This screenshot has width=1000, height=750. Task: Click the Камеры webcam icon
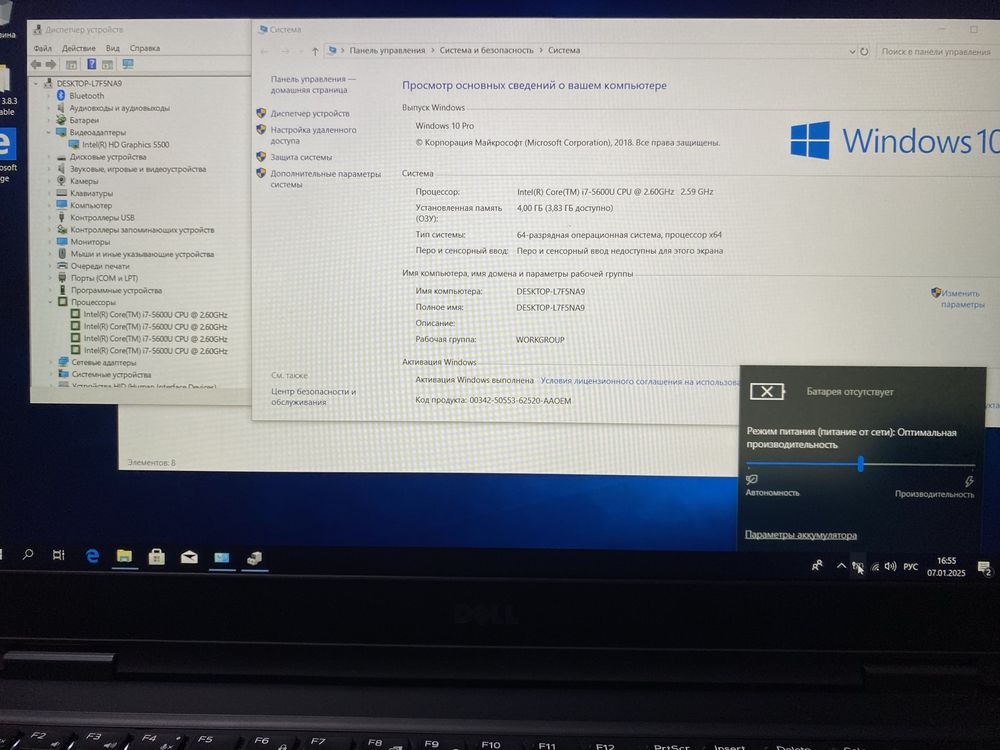61,181
